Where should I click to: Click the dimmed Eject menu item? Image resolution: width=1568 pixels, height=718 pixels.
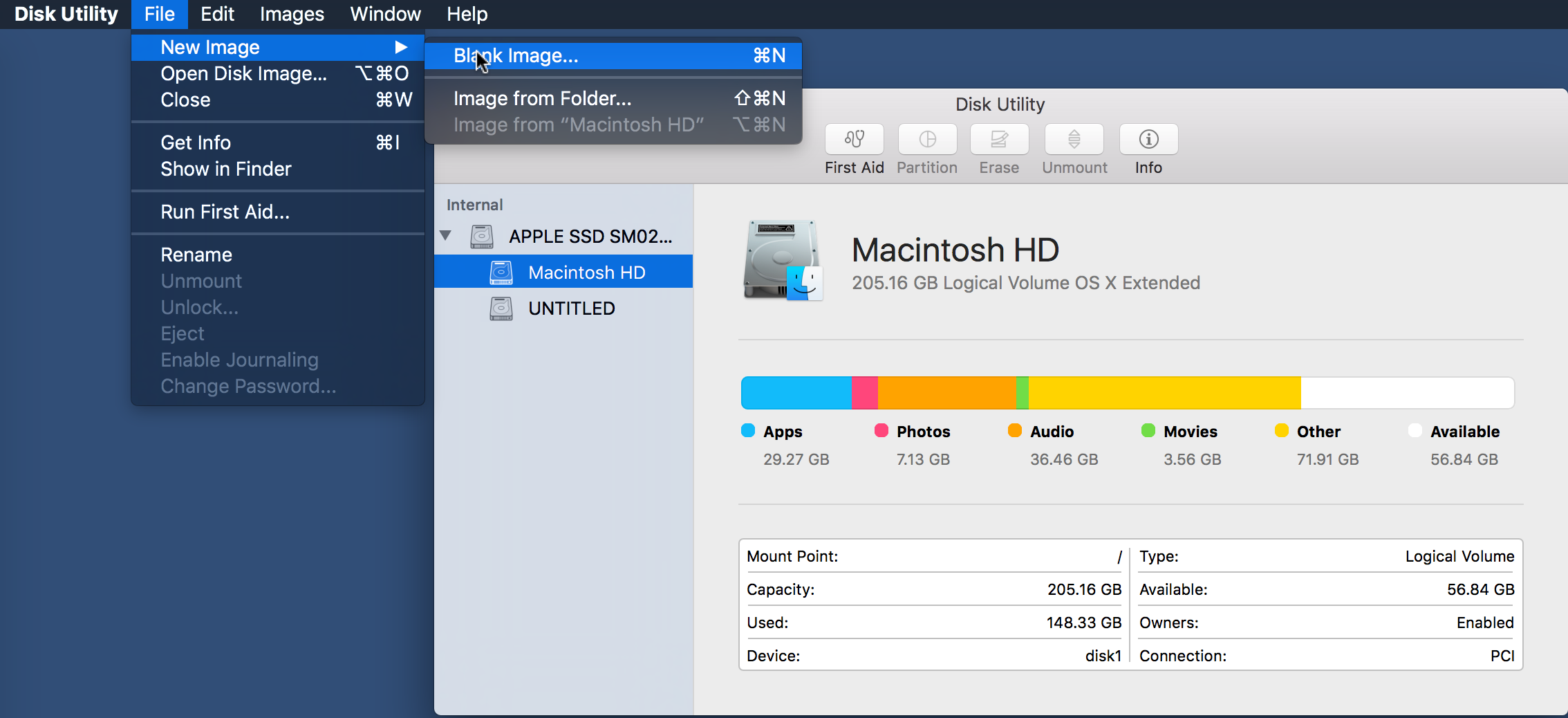coord(278,333)
